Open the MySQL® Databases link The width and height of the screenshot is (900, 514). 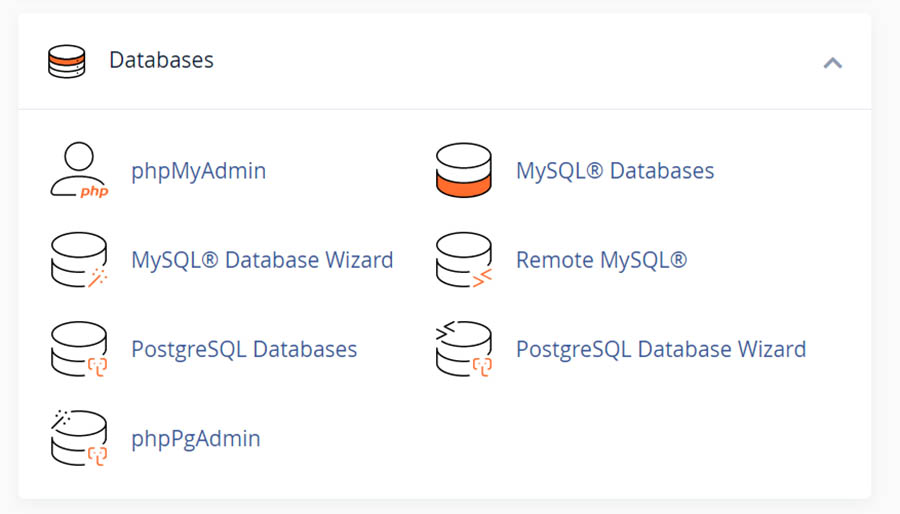(614, 171)
